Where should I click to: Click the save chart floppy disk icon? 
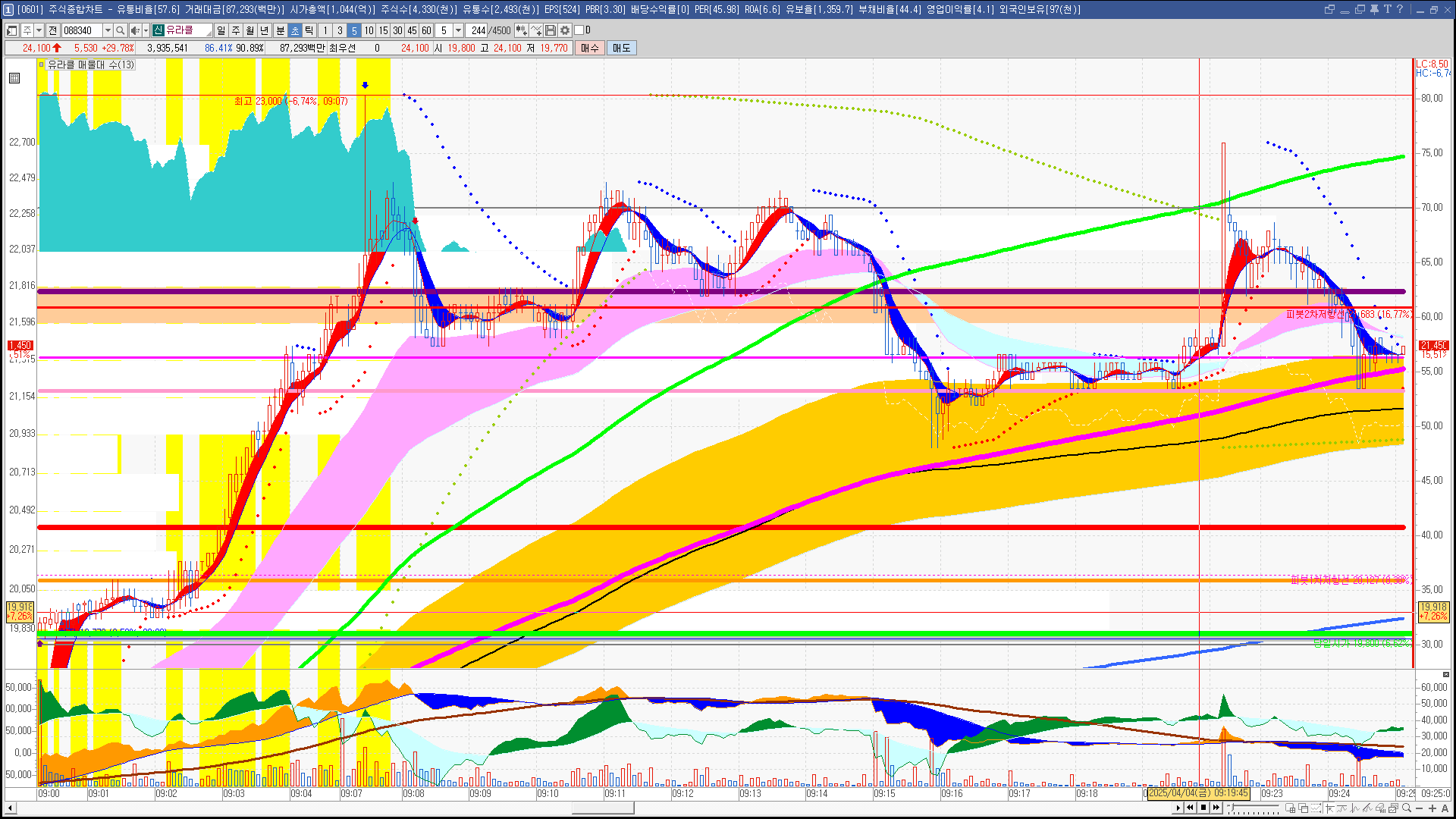coord(551,30)
